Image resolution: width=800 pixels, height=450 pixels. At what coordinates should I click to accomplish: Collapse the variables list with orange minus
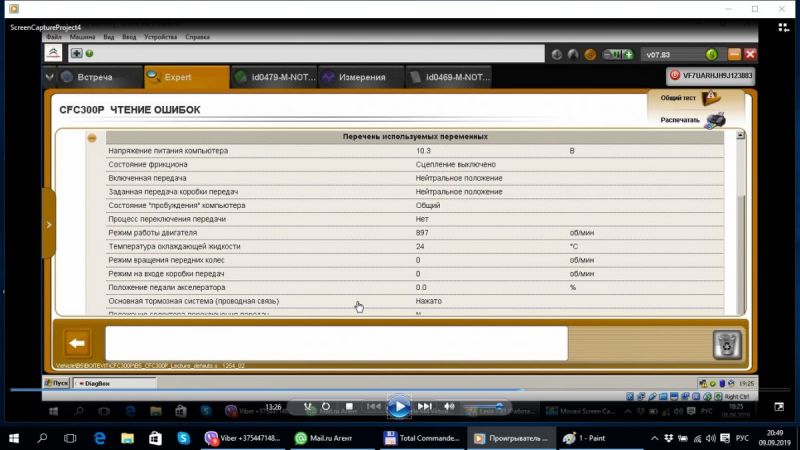pyautogui.click(x=92, y=137)
